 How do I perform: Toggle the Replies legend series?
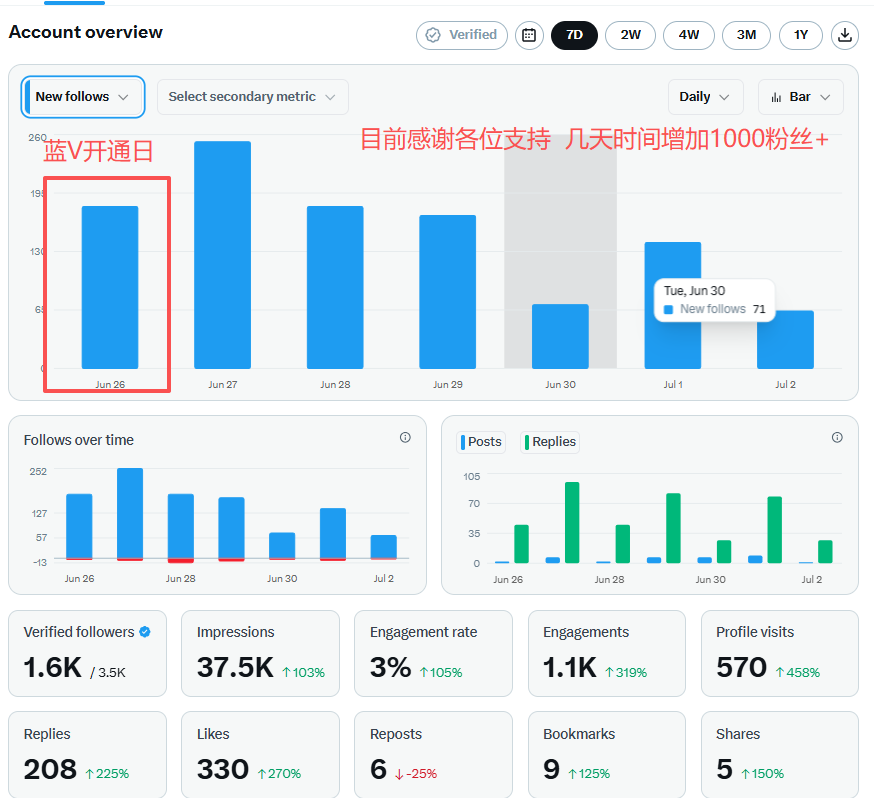(550, 442)
